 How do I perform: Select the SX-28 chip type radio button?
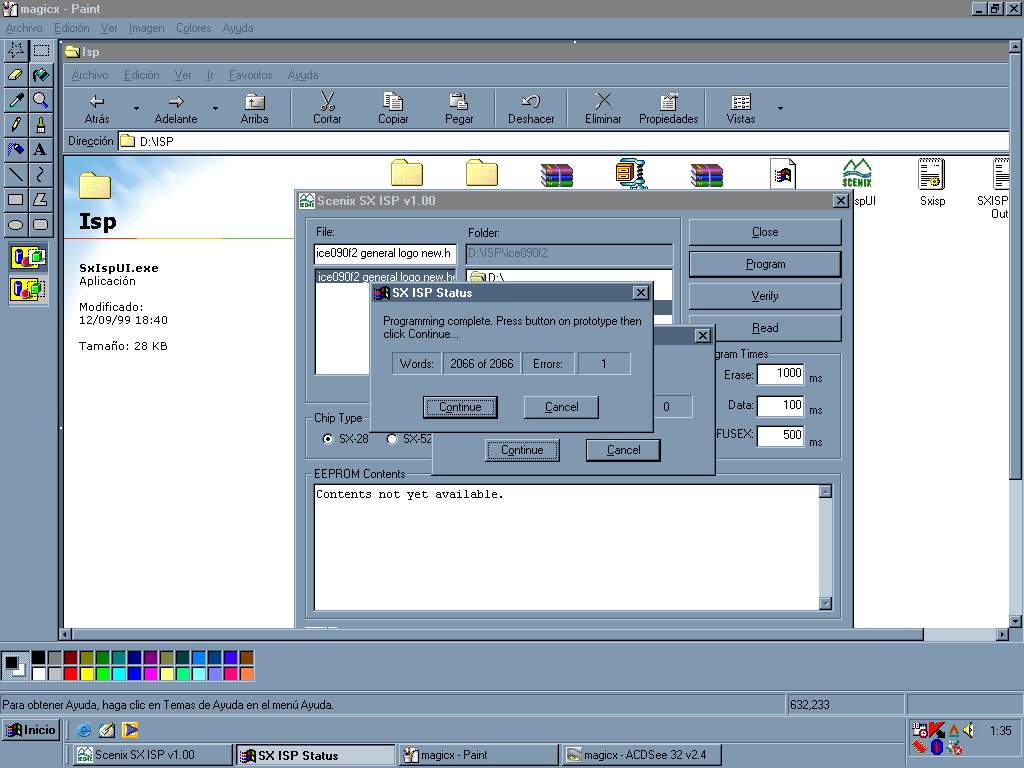328,439
